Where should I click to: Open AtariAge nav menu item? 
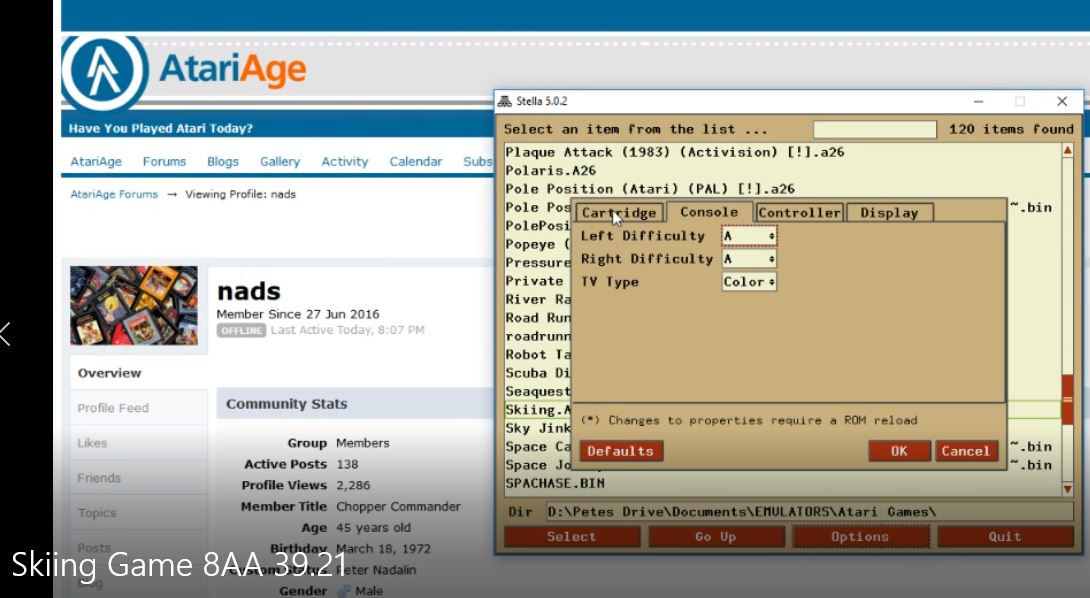tap(96, 161)
